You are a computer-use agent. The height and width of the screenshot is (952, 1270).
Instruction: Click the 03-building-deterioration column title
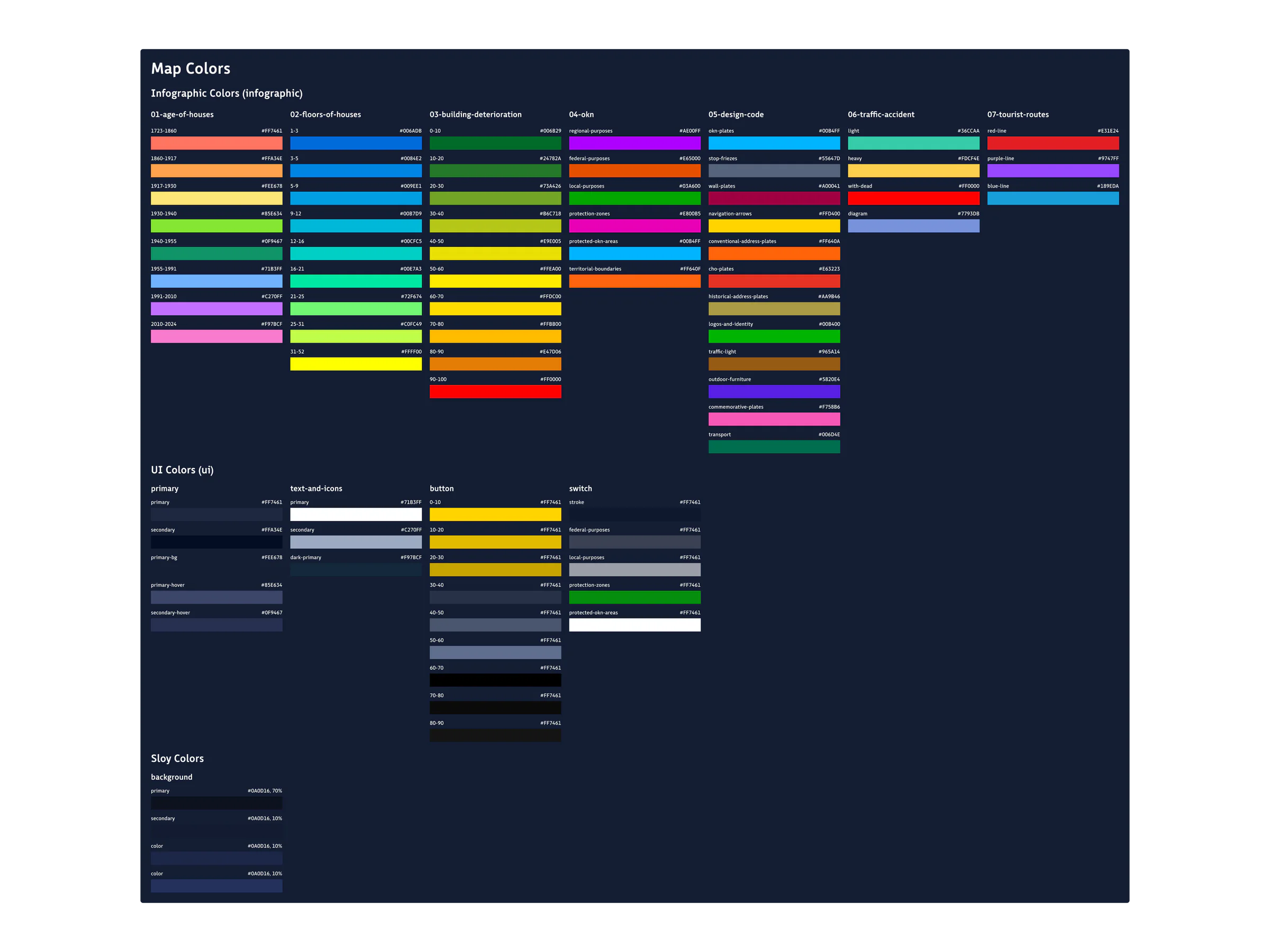[x=476, y=114]
